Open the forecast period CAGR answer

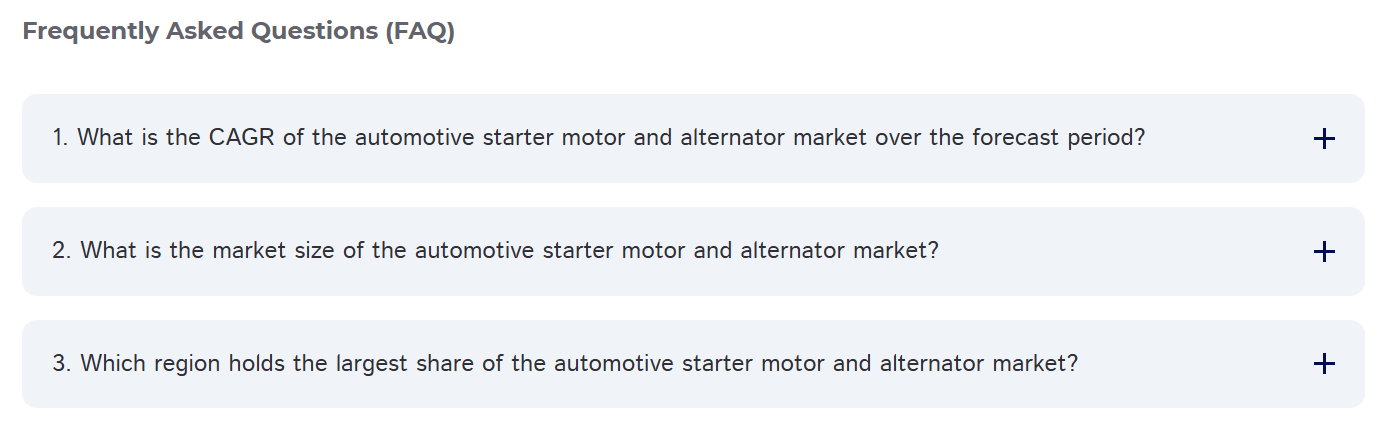tap(598, 138)
